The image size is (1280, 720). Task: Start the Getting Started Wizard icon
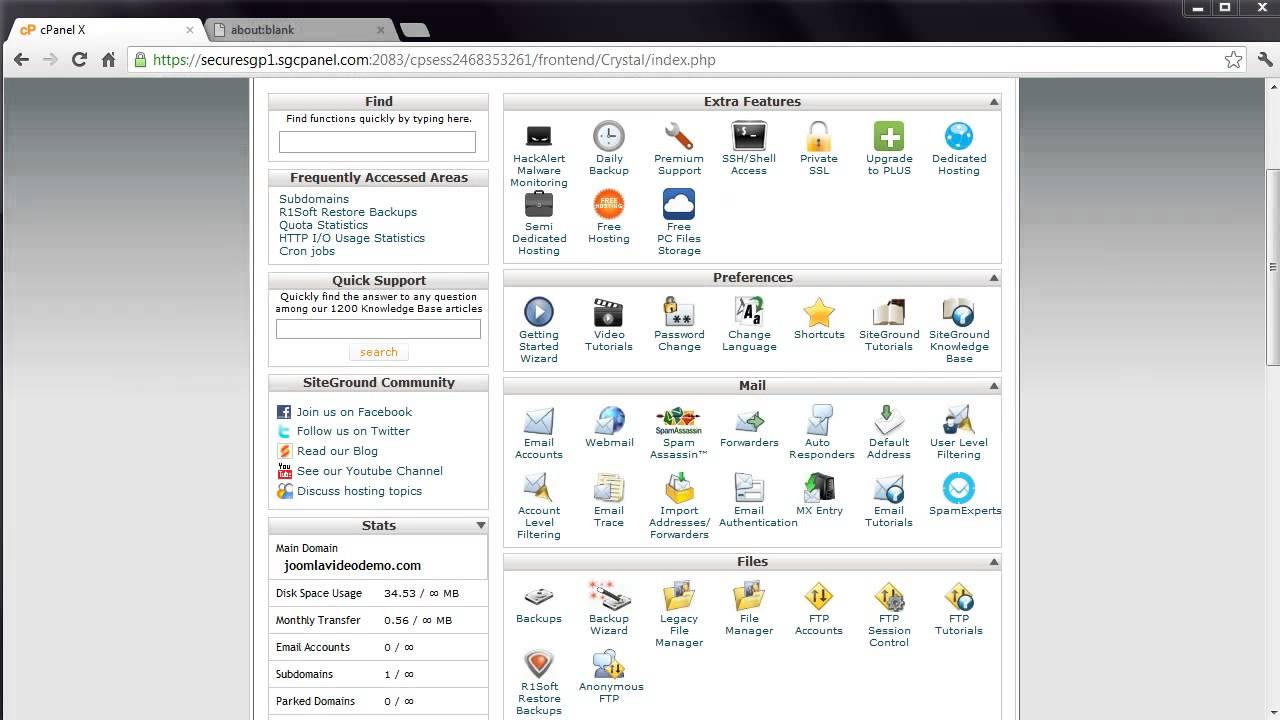(x=539, y=312)
